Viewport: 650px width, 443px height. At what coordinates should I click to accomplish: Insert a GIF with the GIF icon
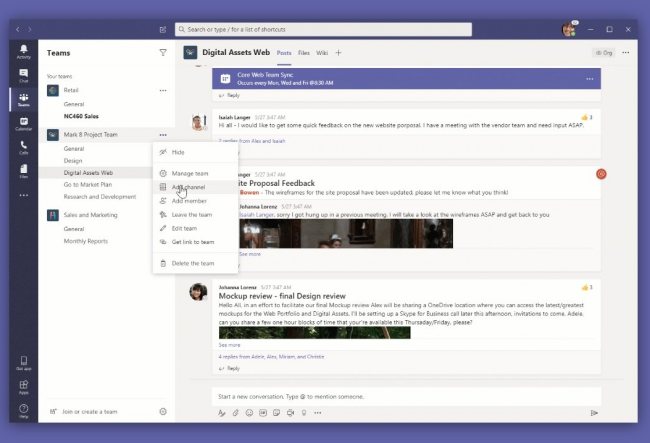click(263, 413)
